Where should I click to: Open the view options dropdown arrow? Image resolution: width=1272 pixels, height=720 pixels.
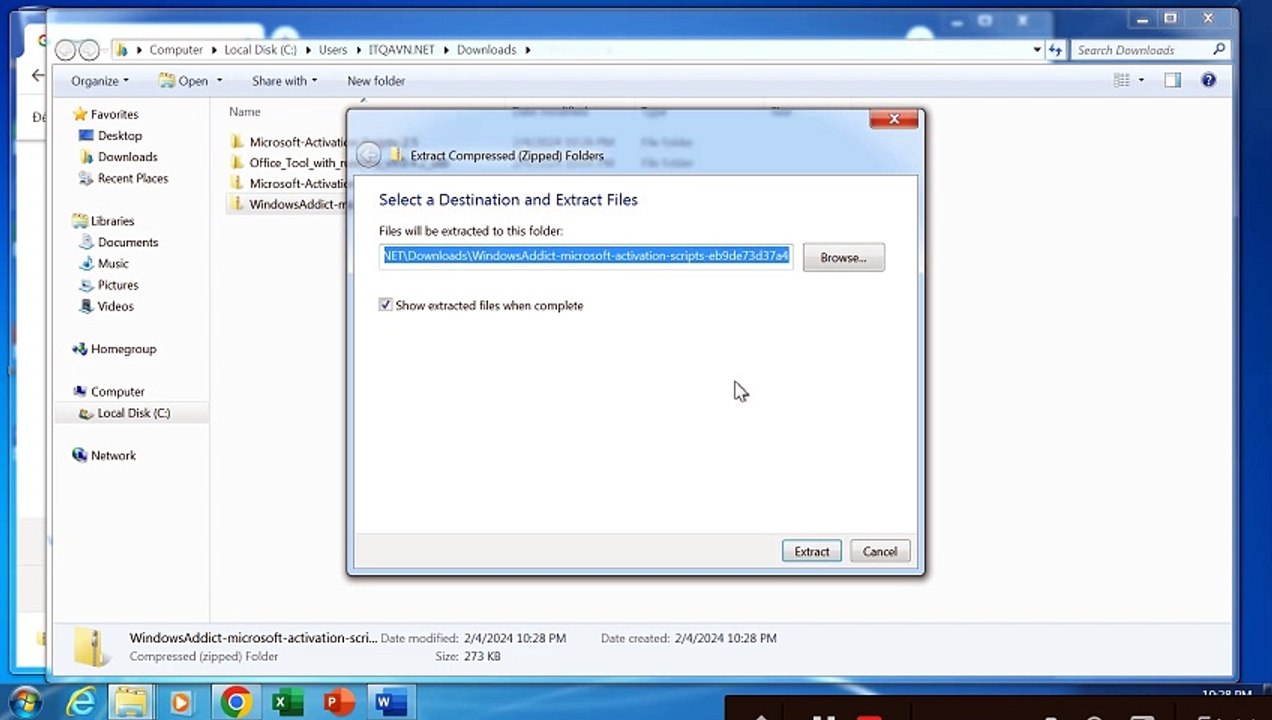tap(1141, 81)
